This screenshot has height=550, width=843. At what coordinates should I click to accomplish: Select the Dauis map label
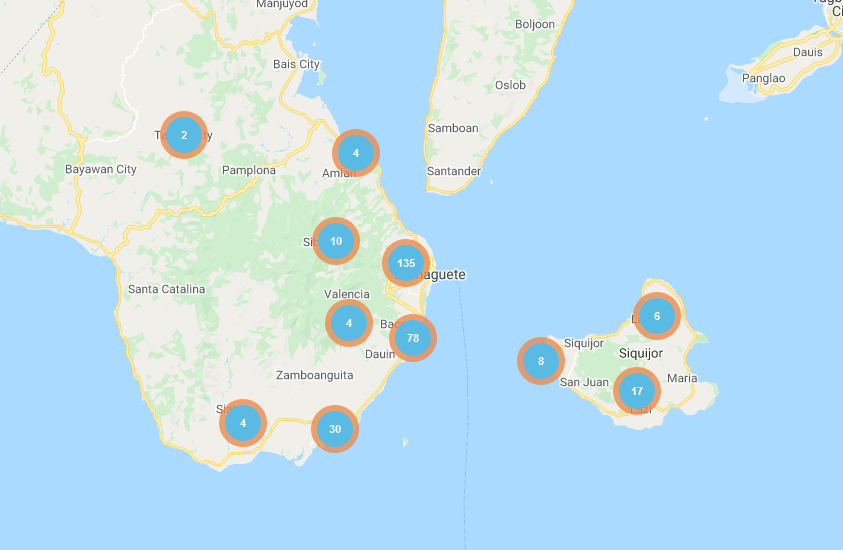(x=808, y=52)
